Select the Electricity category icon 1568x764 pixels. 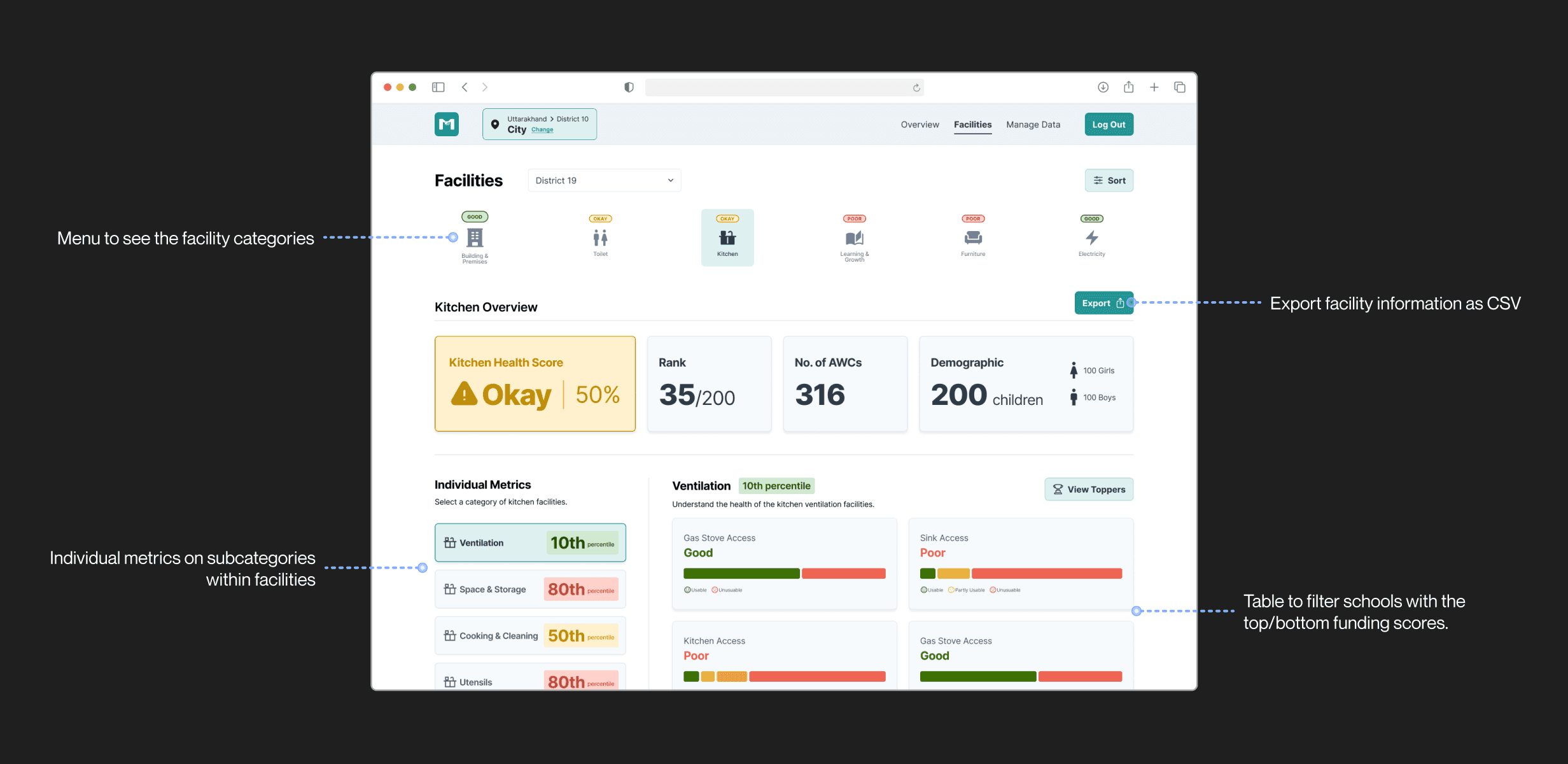(1091, 237)
